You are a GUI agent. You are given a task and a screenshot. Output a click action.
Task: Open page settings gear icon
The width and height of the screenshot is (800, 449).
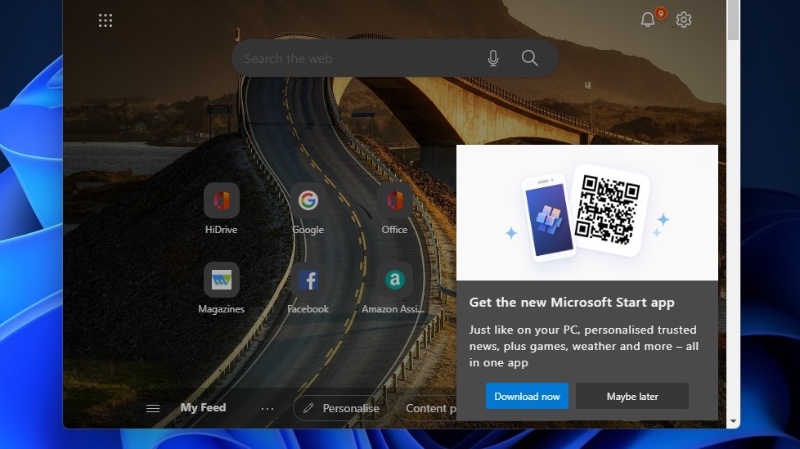(684, 20)
